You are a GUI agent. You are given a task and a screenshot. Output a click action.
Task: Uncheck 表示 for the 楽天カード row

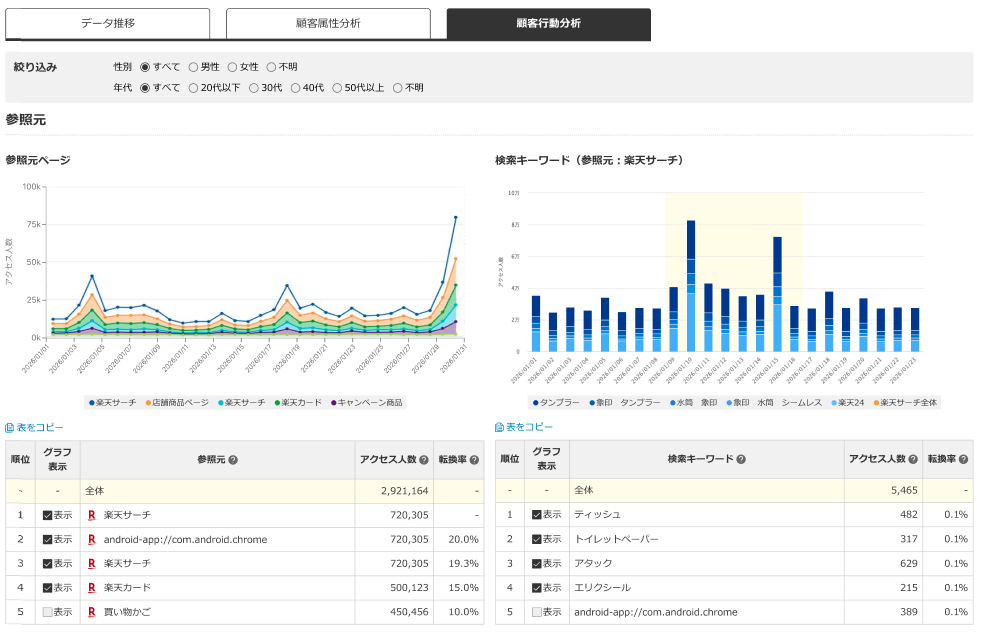click(47, 588)
